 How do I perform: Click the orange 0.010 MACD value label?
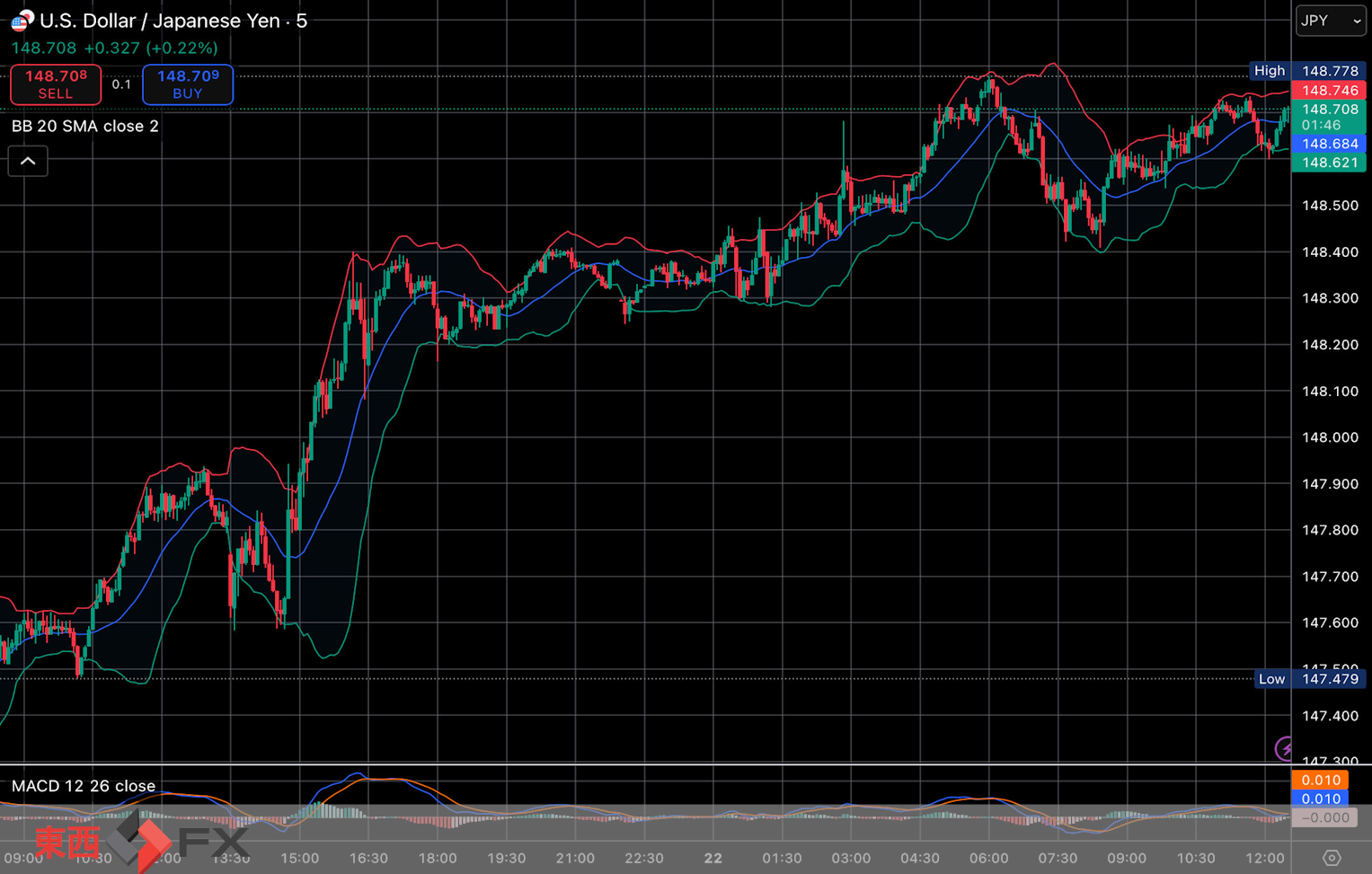point(1320,780)
